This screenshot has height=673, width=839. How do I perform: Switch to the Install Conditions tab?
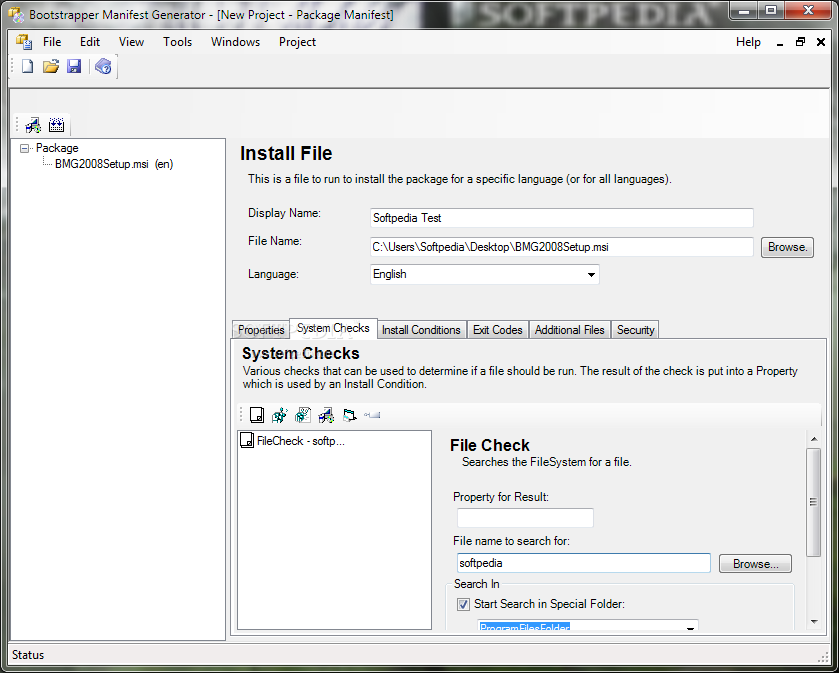tap(421, 330)
